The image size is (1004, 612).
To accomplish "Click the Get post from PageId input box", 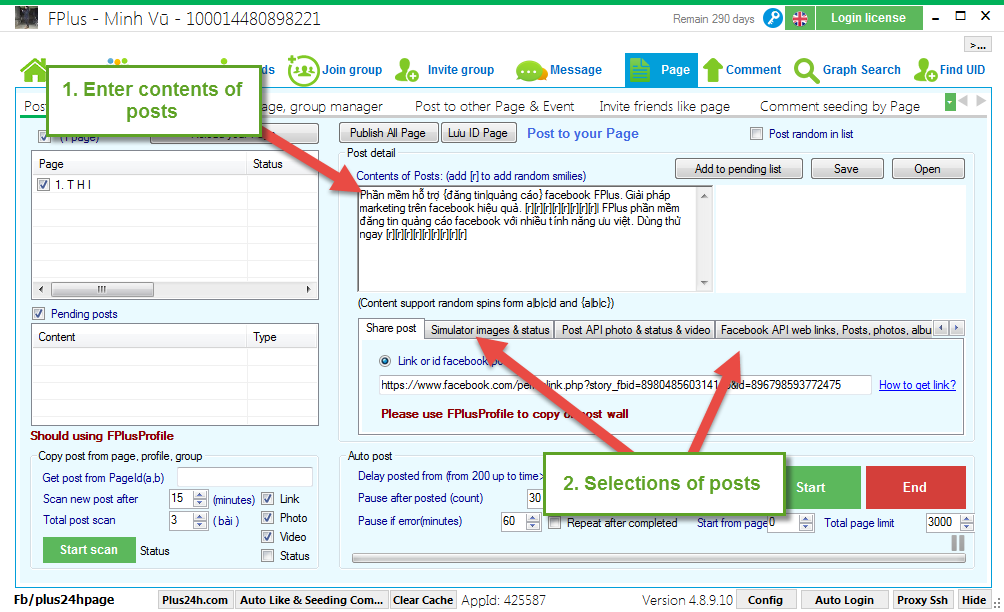I will point(245,477).
